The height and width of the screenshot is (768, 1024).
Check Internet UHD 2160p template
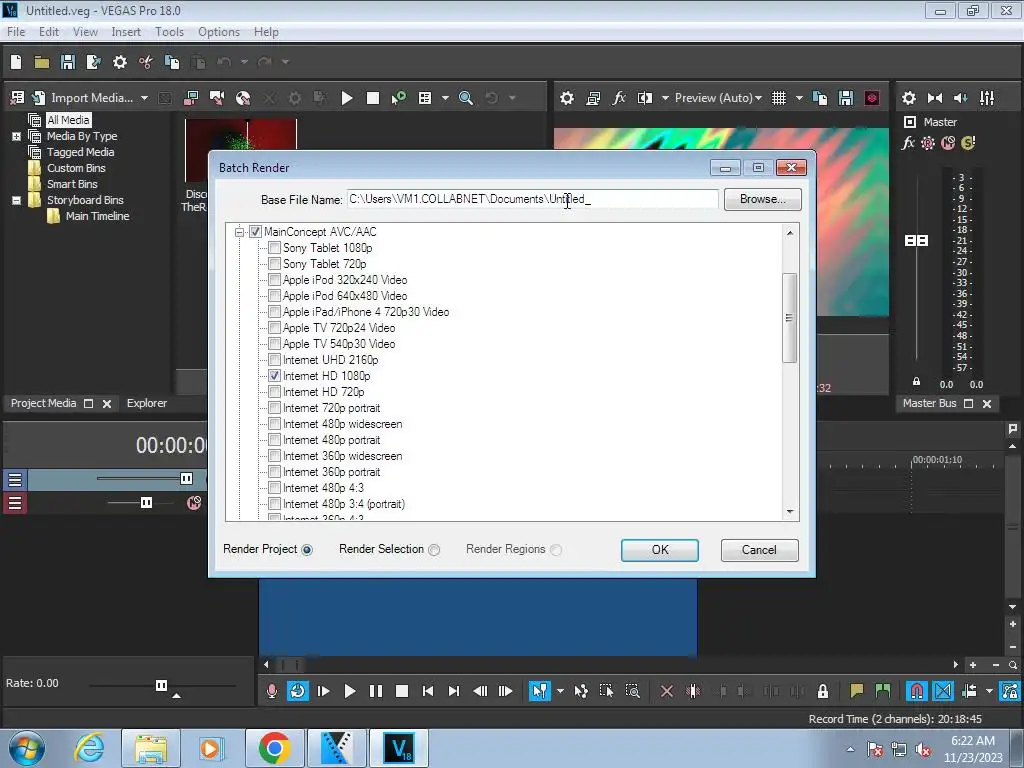[274, 360]
